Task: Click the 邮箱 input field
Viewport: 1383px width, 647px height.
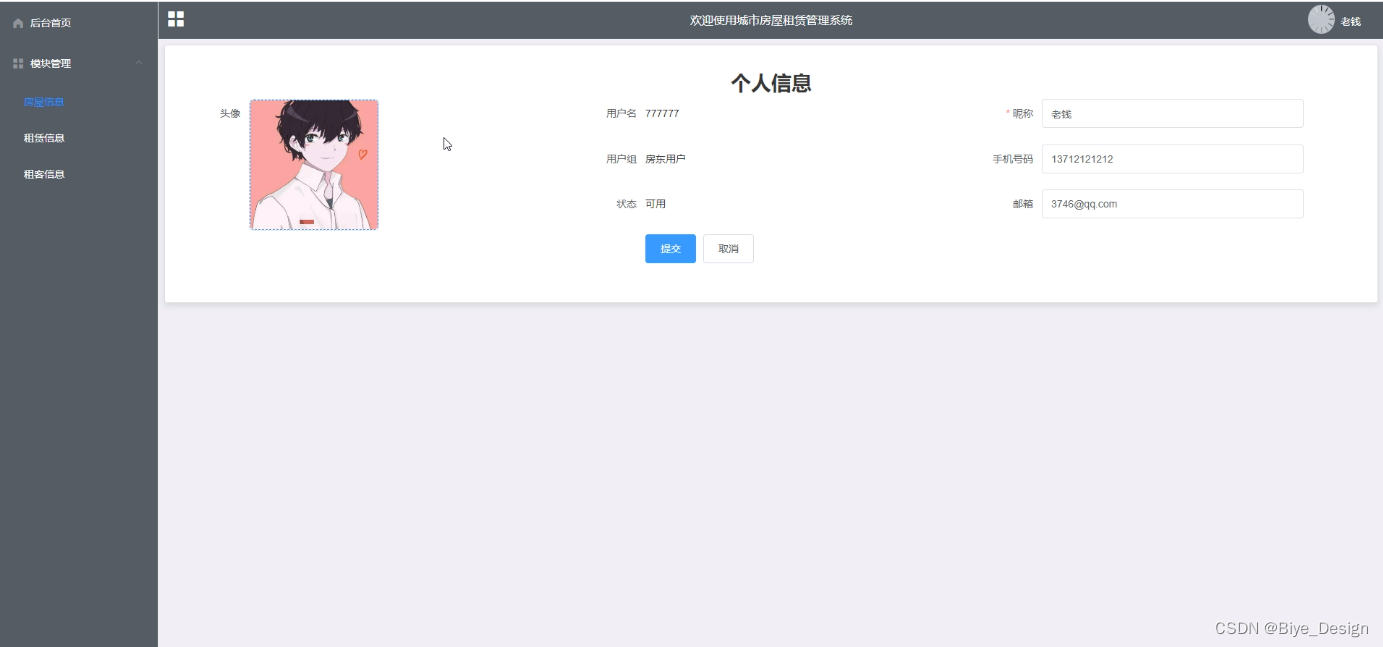Action: (1172, 204)
